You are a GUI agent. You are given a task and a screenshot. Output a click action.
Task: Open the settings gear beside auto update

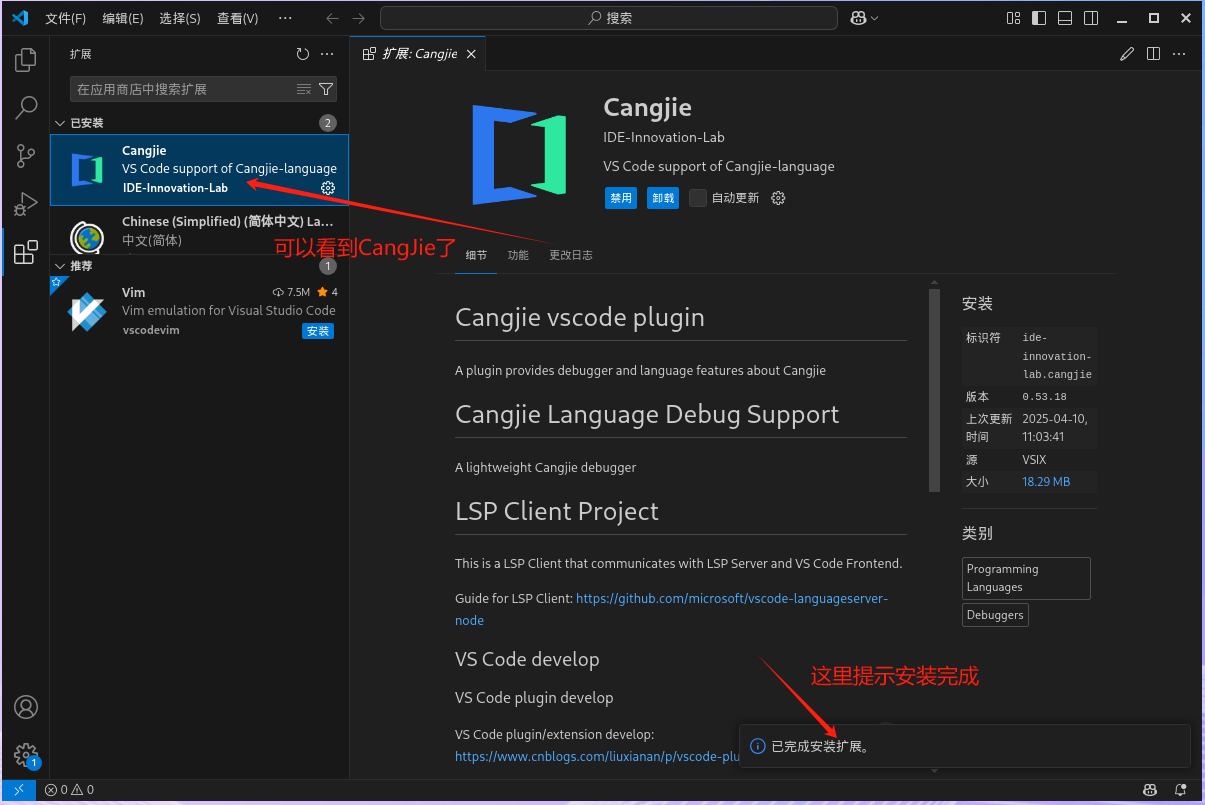pyautogui.click(x=779, y=198)
